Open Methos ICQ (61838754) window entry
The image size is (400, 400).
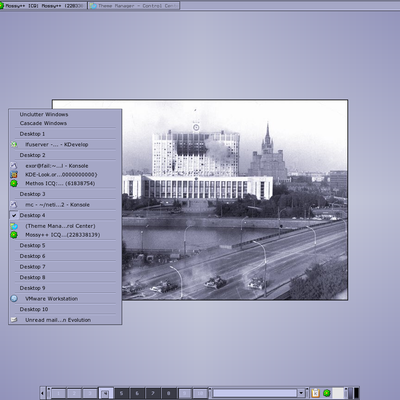[65, 183]
